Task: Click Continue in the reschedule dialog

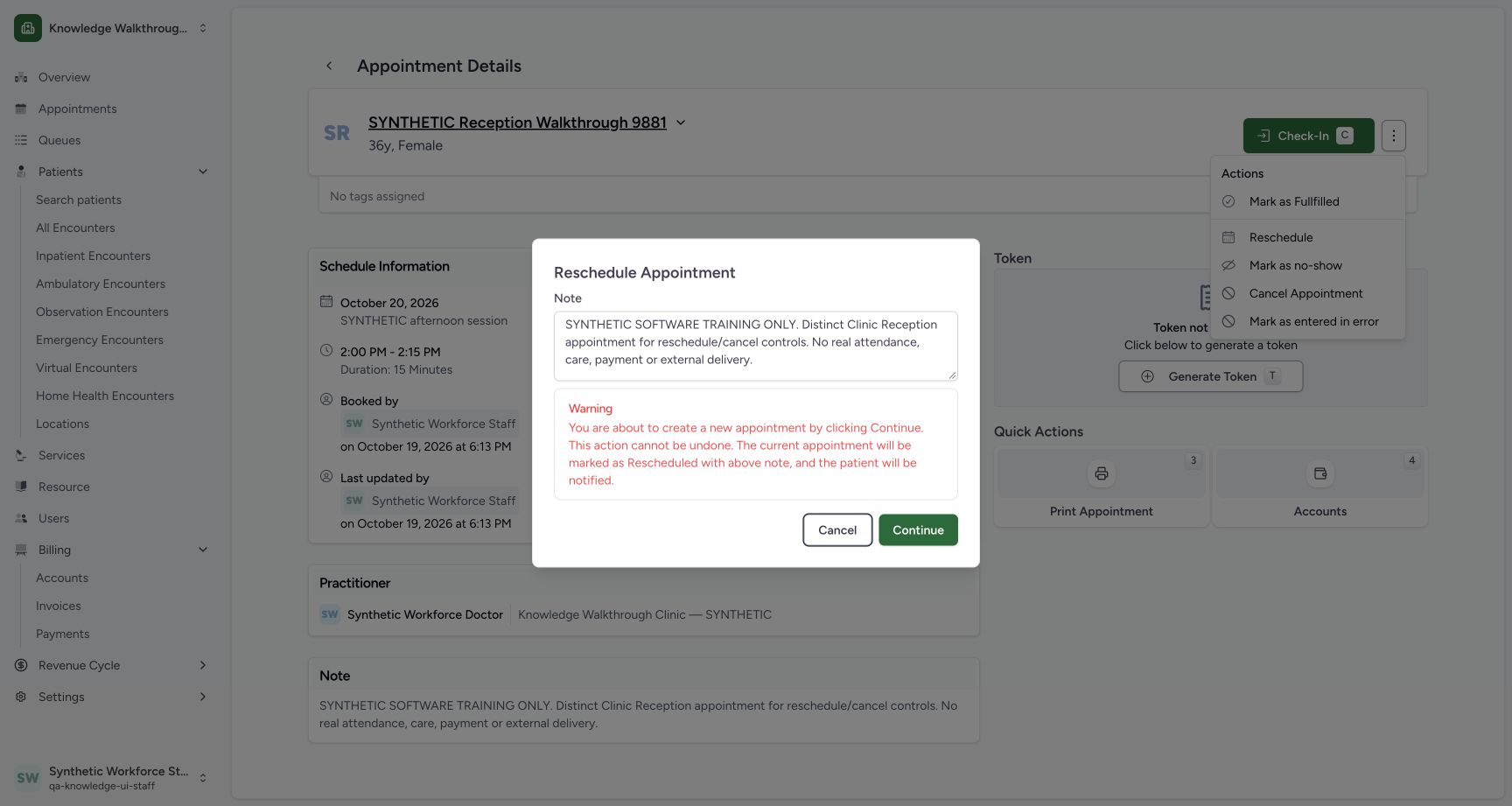Action: 918,529
